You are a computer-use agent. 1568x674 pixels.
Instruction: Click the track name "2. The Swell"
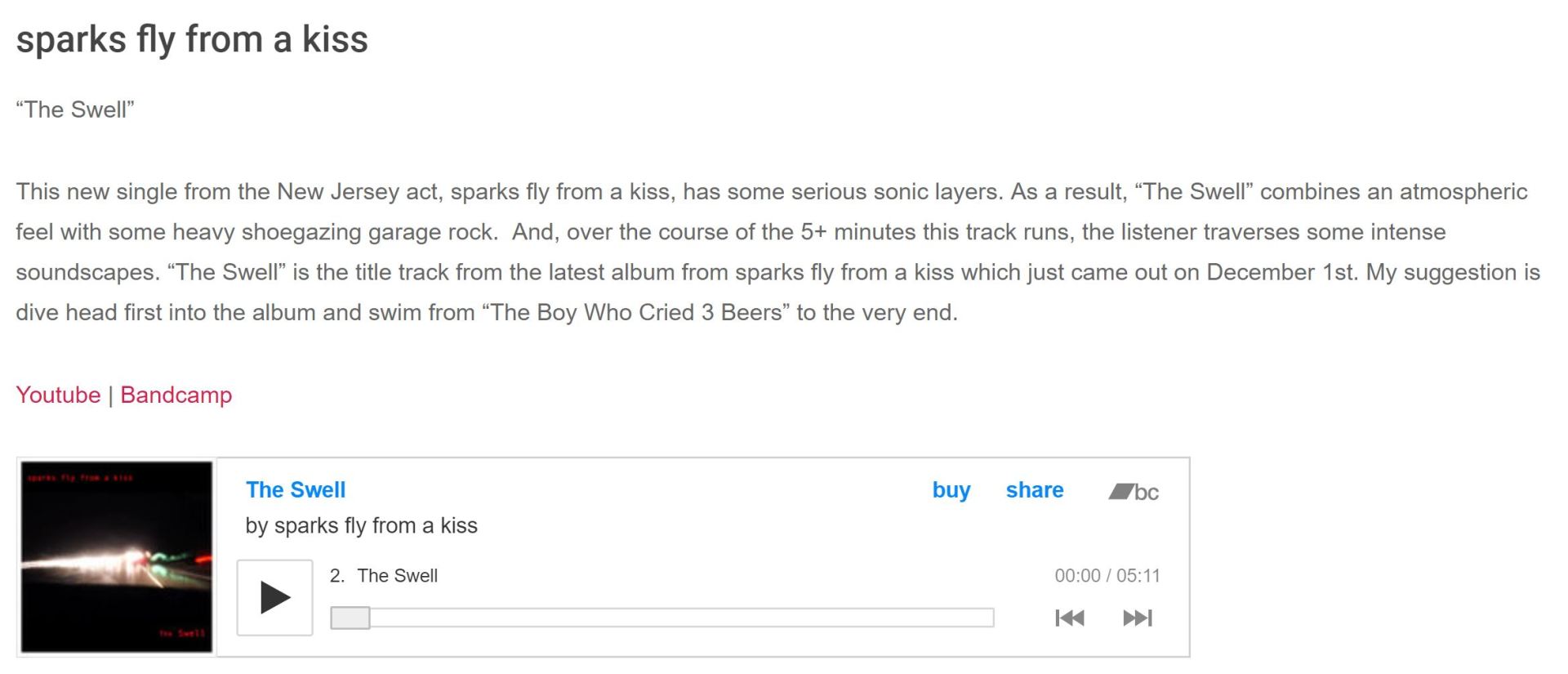point(384,576)
